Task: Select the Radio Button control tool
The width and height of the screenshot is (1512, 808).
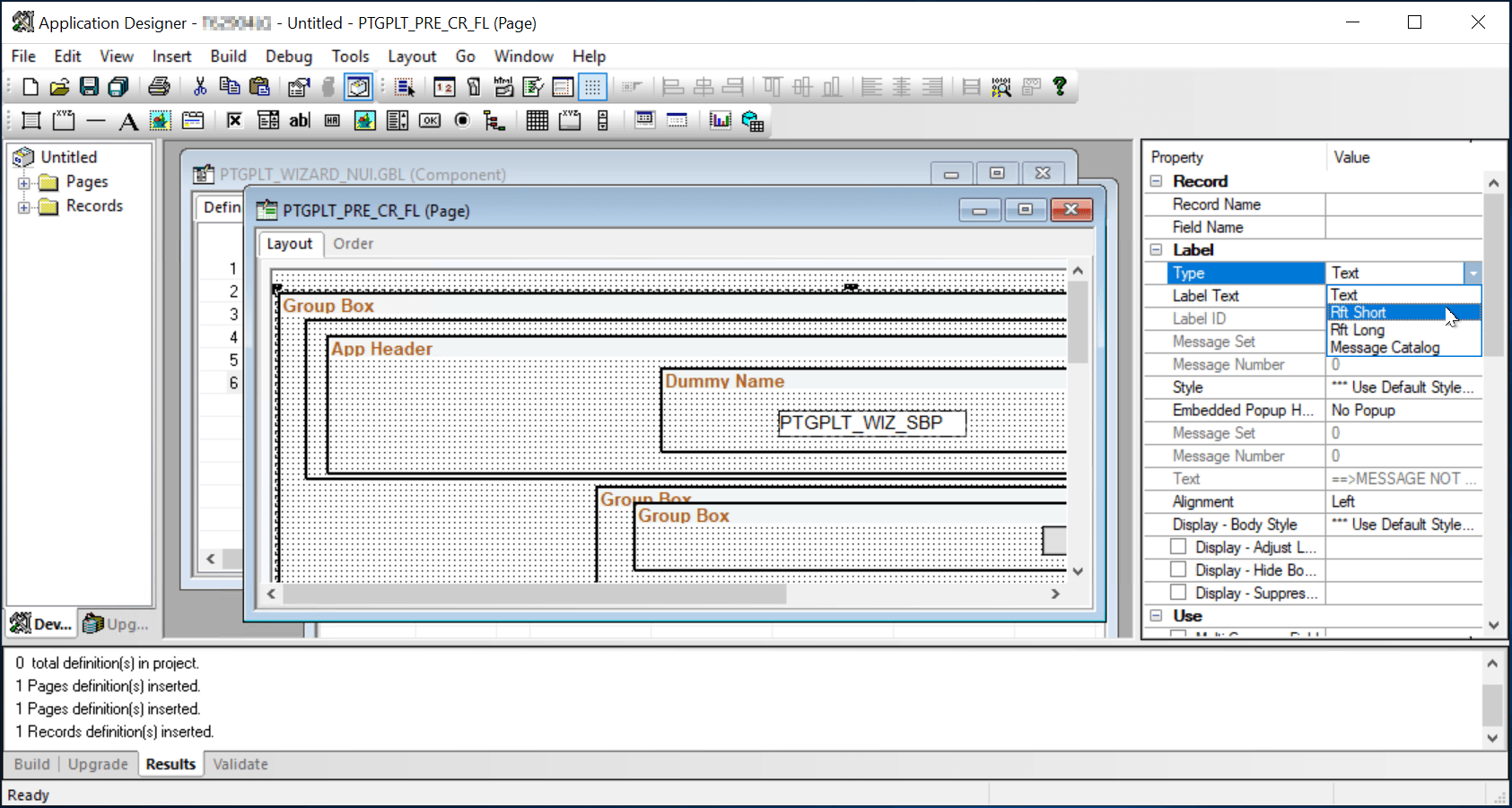Action: coord(462,120)
